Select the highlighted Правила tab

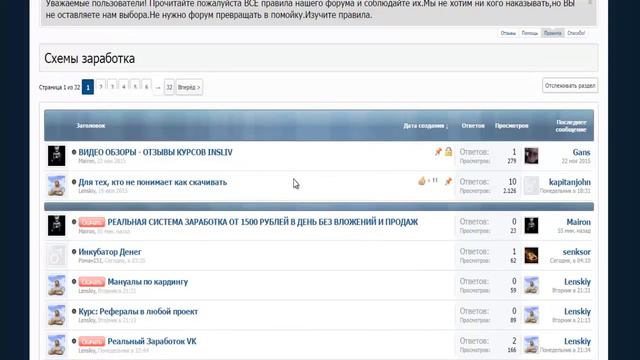(552, 33)
